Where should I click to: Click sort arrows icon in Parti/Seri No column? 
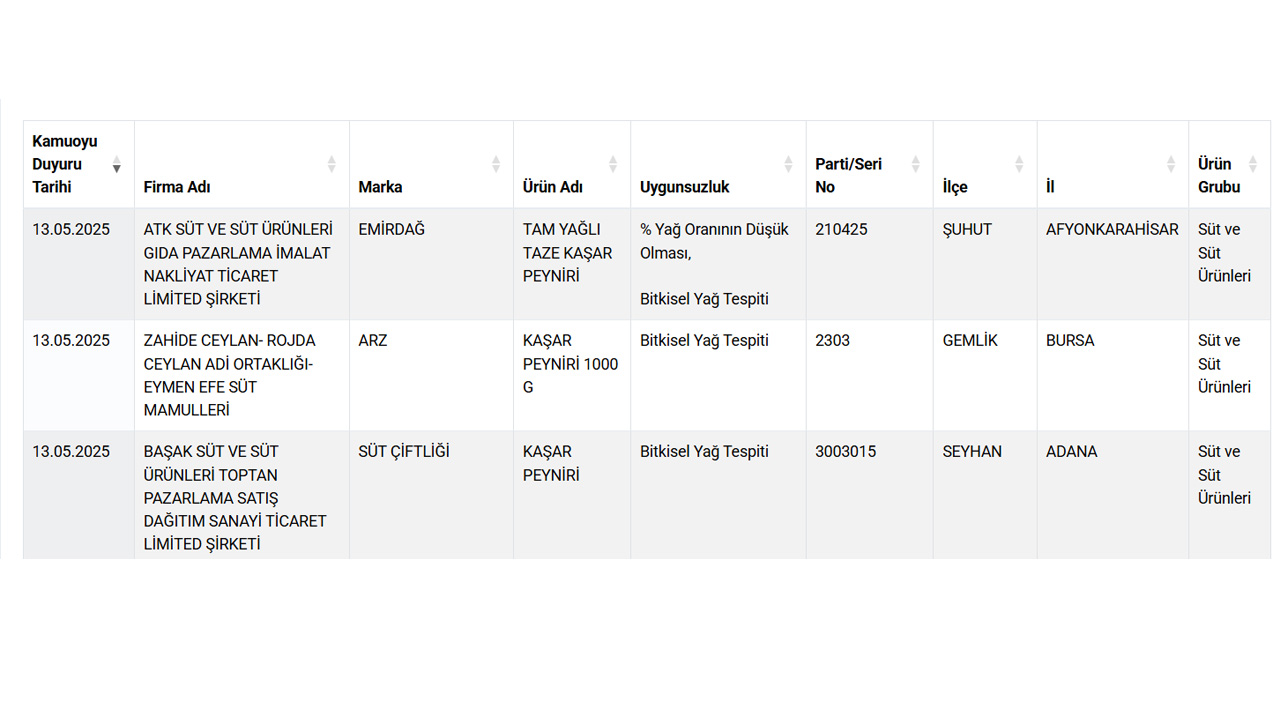coord(916,164)
